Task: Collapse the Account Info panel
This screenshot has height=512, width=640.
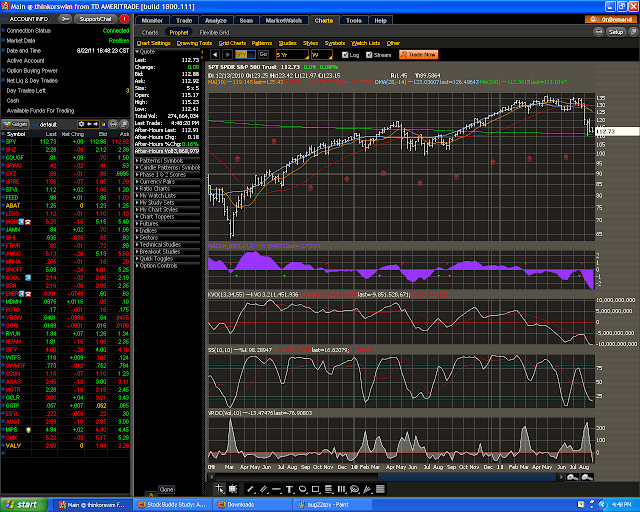Action: click(4, 19)
